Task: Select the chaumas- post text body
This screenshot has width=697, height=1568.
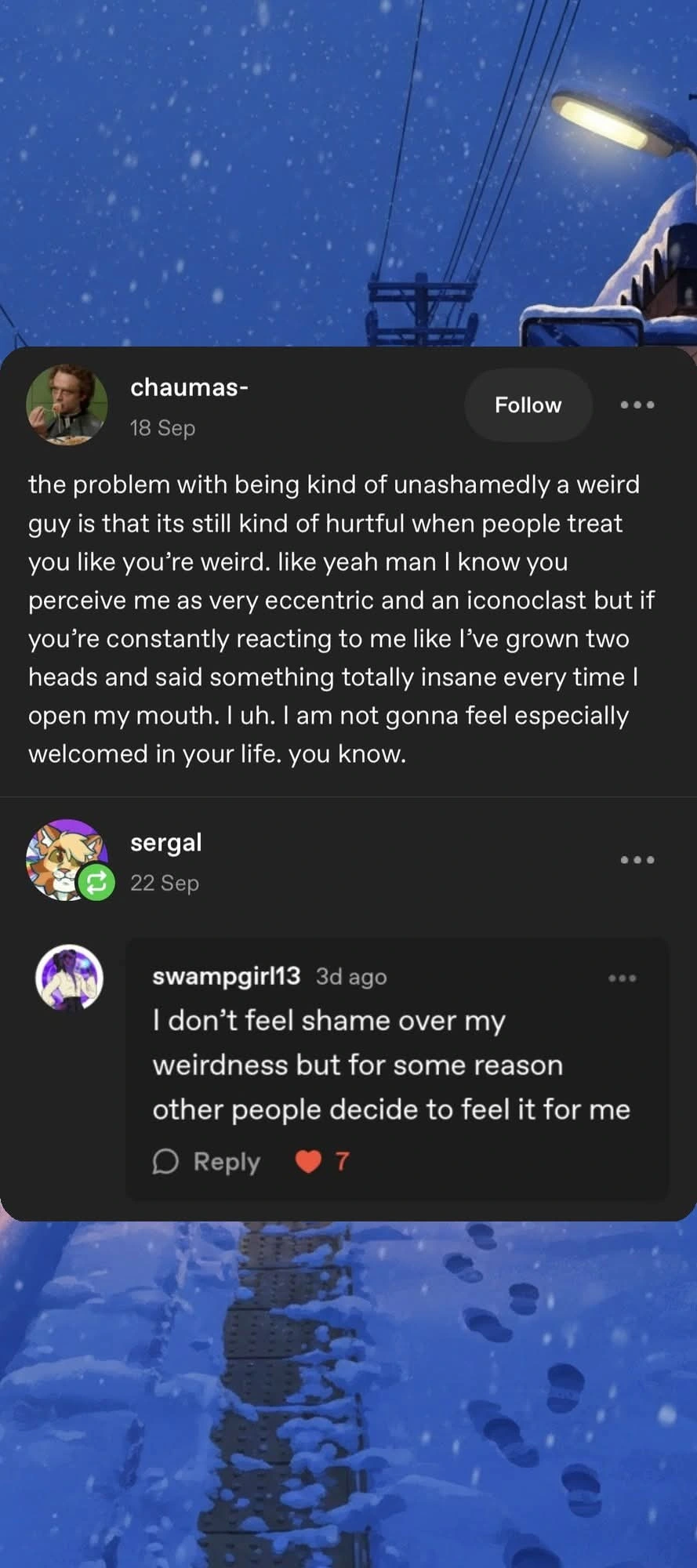Action: [342, 619]
